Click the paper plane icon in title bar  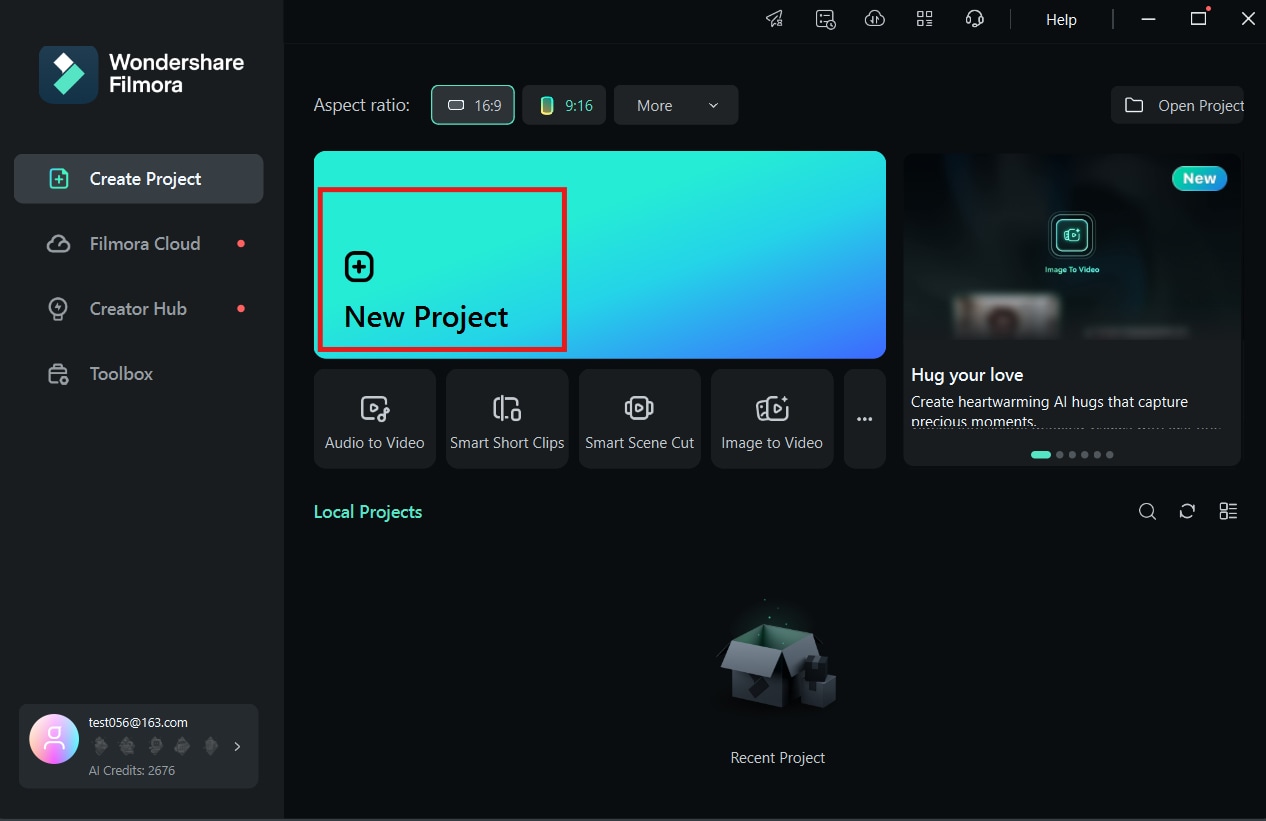(x=775, y=19)
